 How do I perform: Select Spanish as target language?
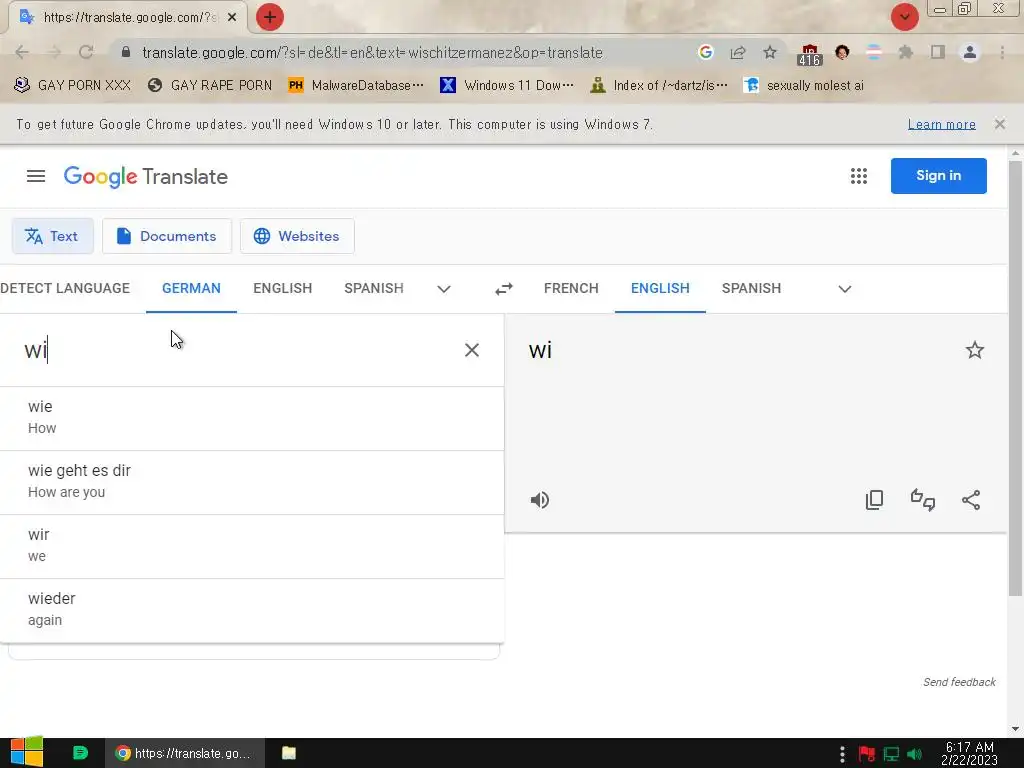click(751, 289)
